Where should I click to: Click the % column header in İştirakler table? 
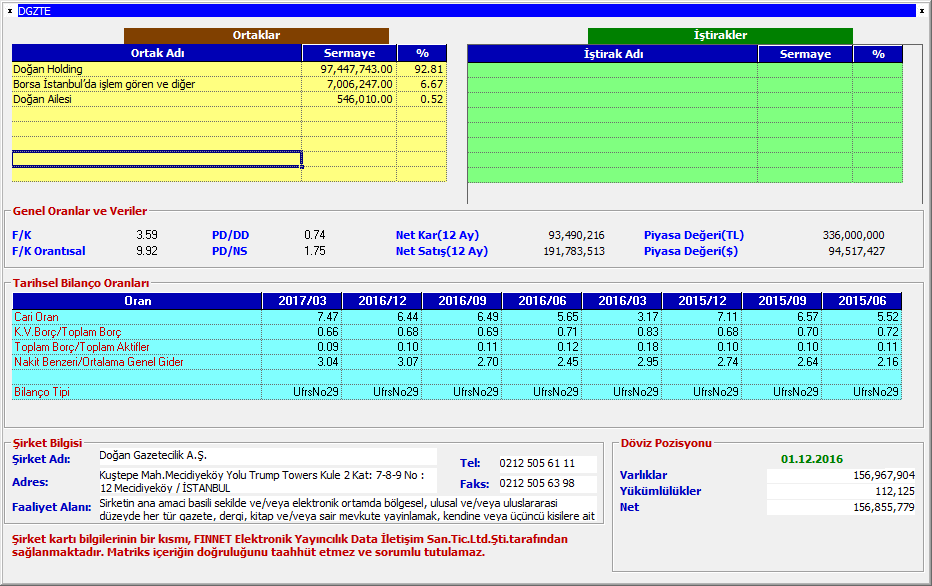878,54
